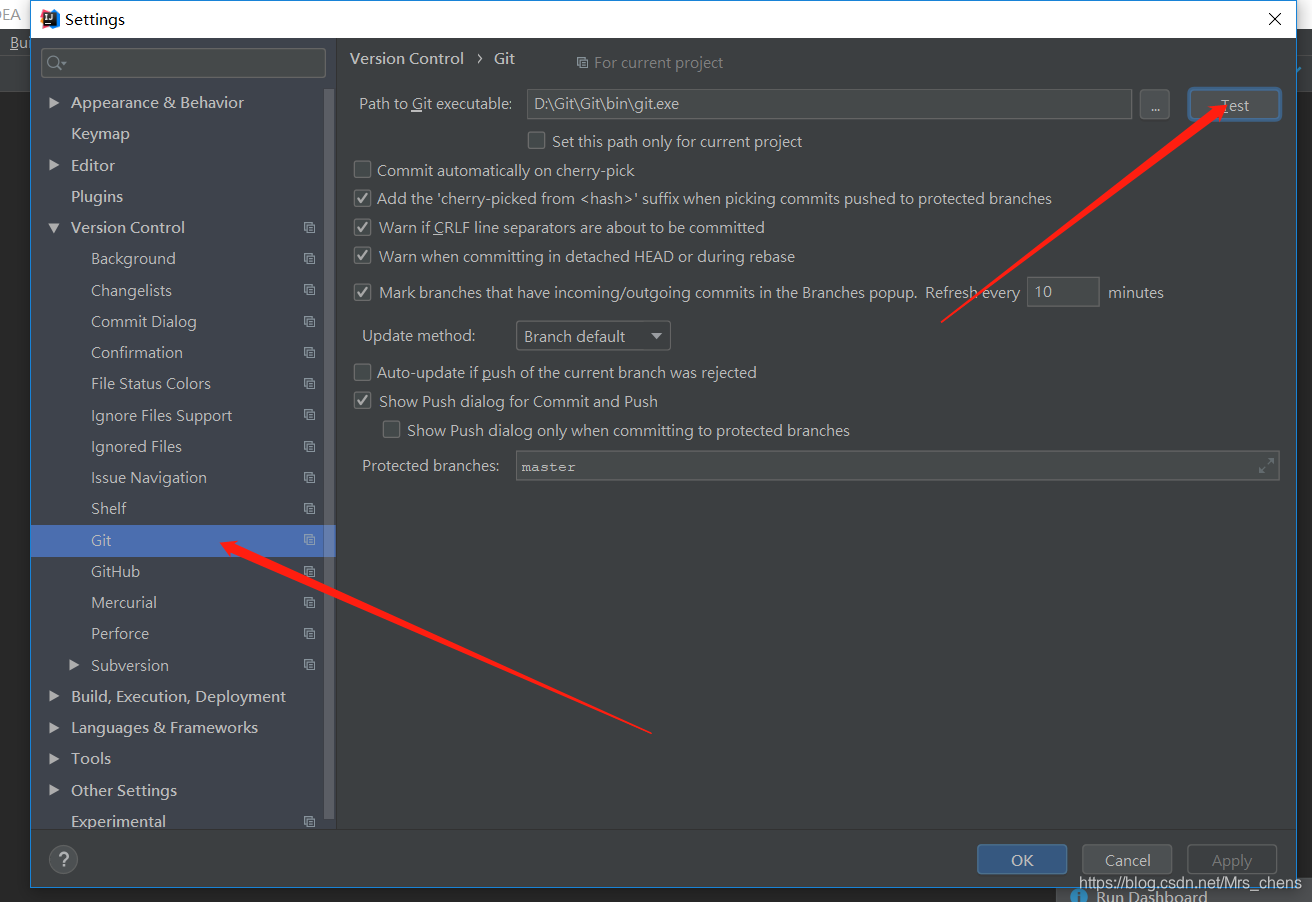The height and width of the screenshot is (902, 1312).
Task: Check Show Push dialog only for protected branches
Action: (x=391, y=430)
